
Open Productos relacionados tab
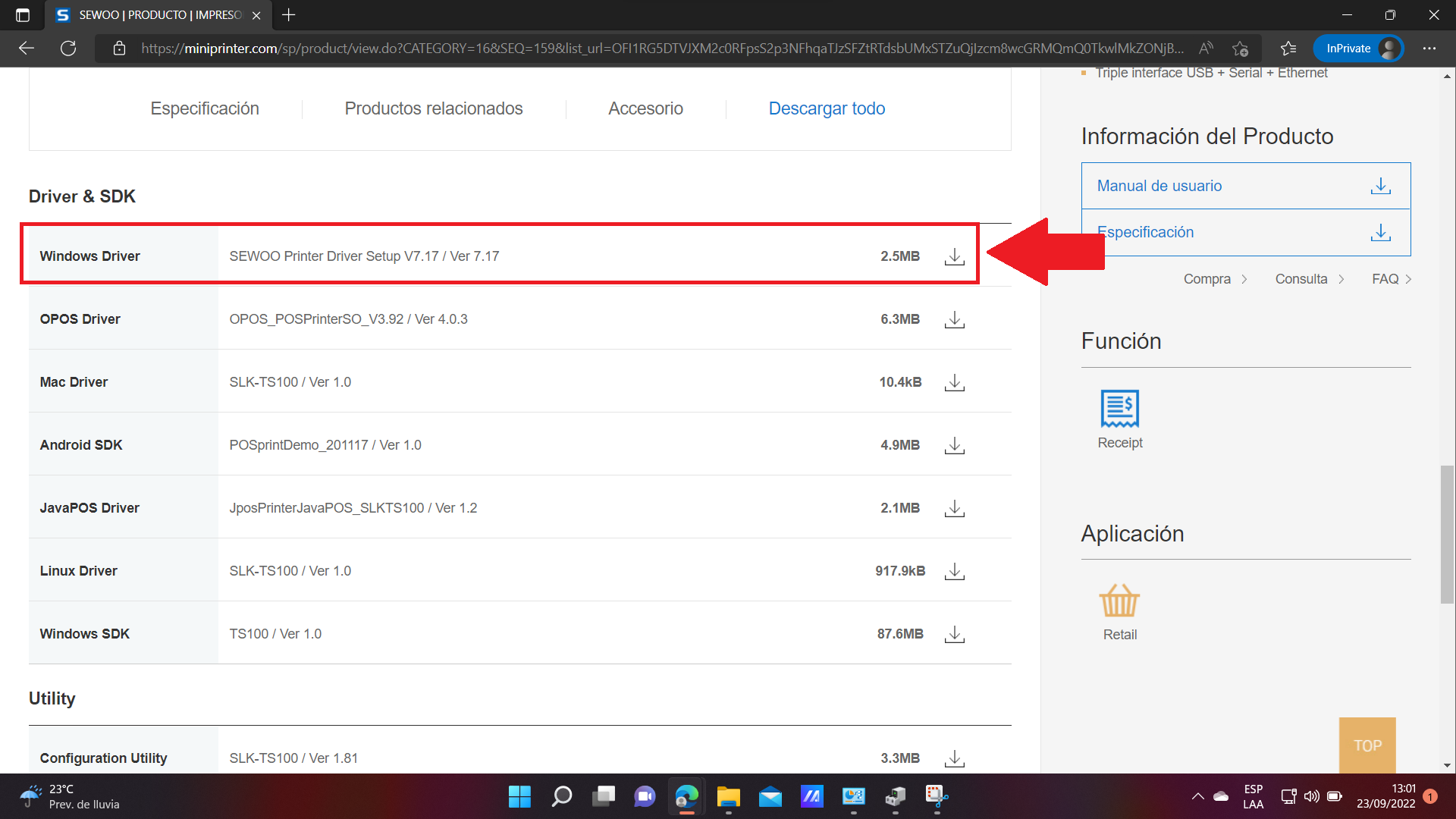(x=434, y=108)
